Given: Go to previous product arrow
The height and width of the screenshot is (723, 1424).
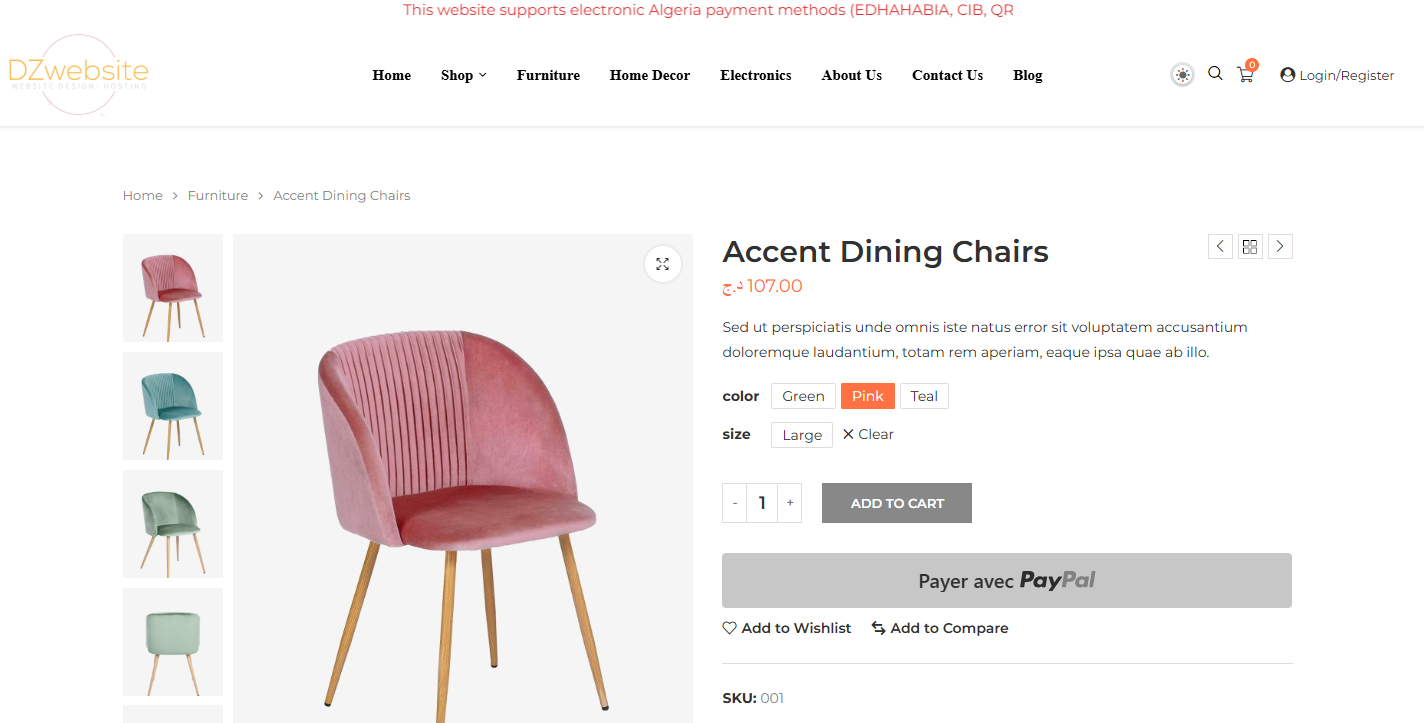Looking at the screenshot, I should [1220, 246].
